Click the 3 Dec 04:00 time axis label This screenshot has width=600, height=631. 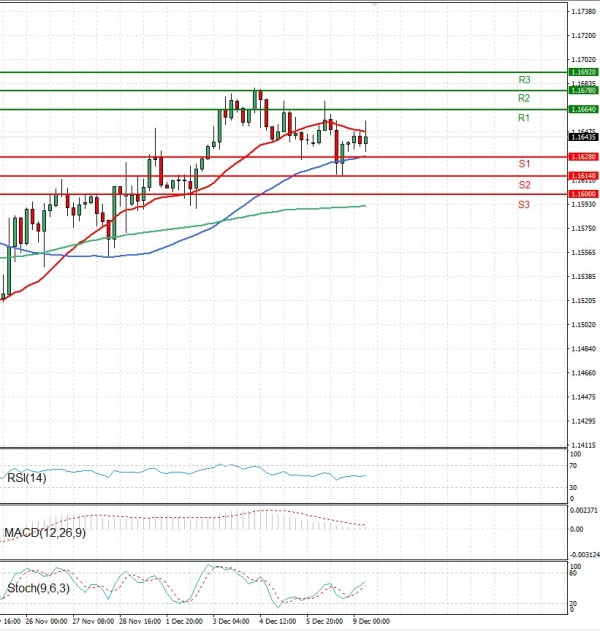(x=231, y=621)
